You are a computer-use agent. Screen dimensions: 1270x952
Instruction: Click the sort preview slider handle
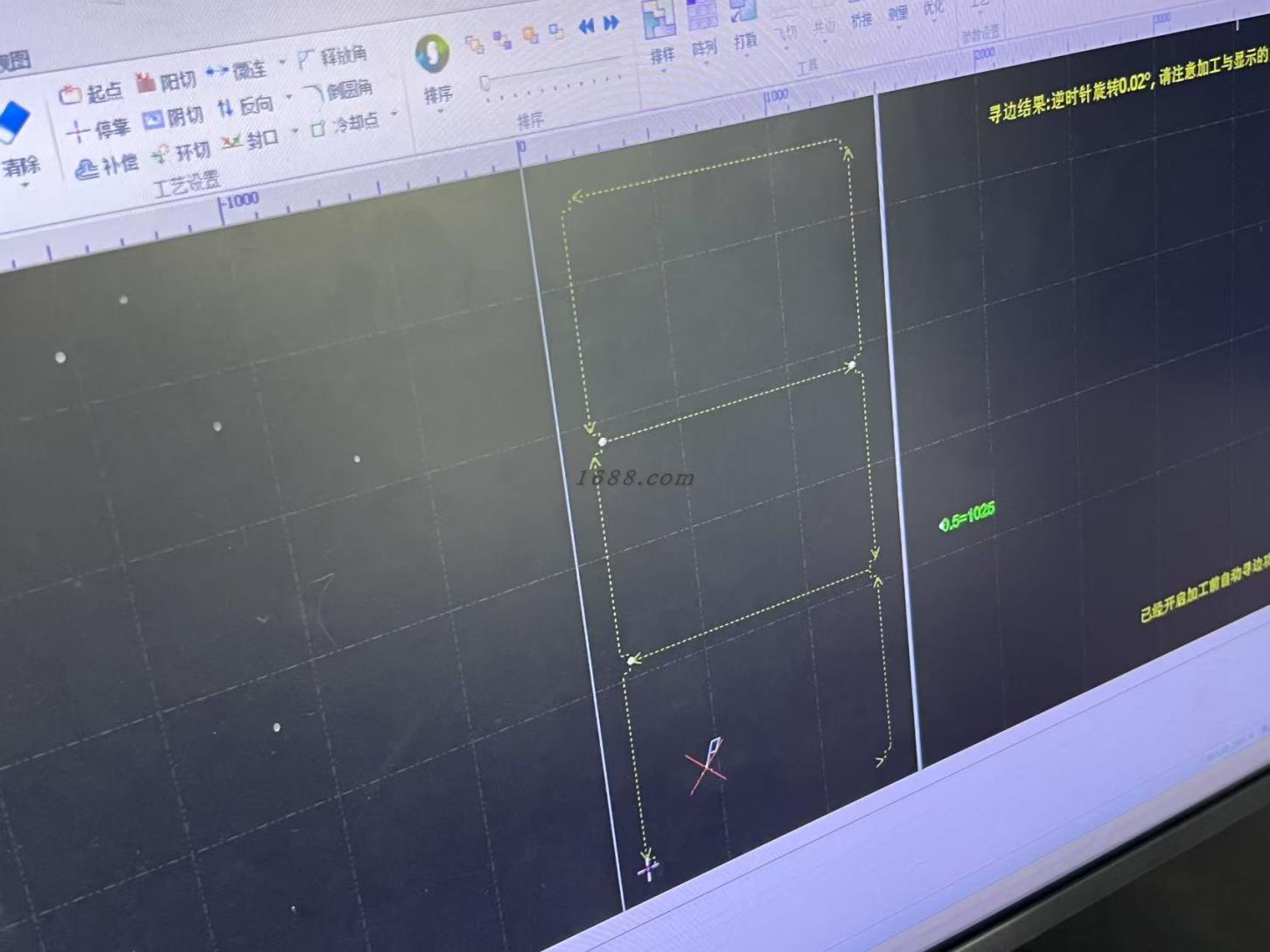click(x=485, y=82)
